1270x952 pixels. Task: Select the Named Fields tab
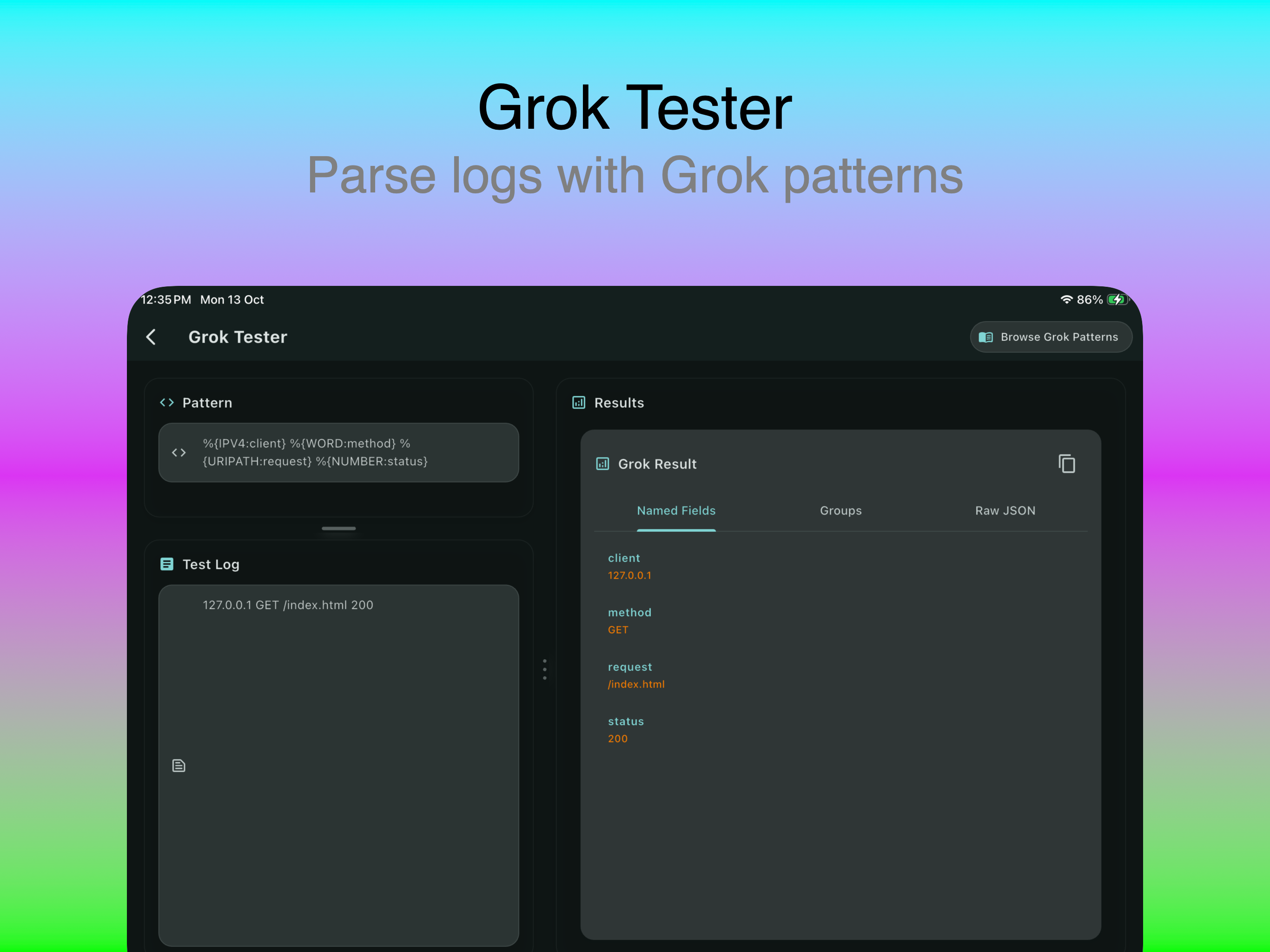(x=676, y=510)
